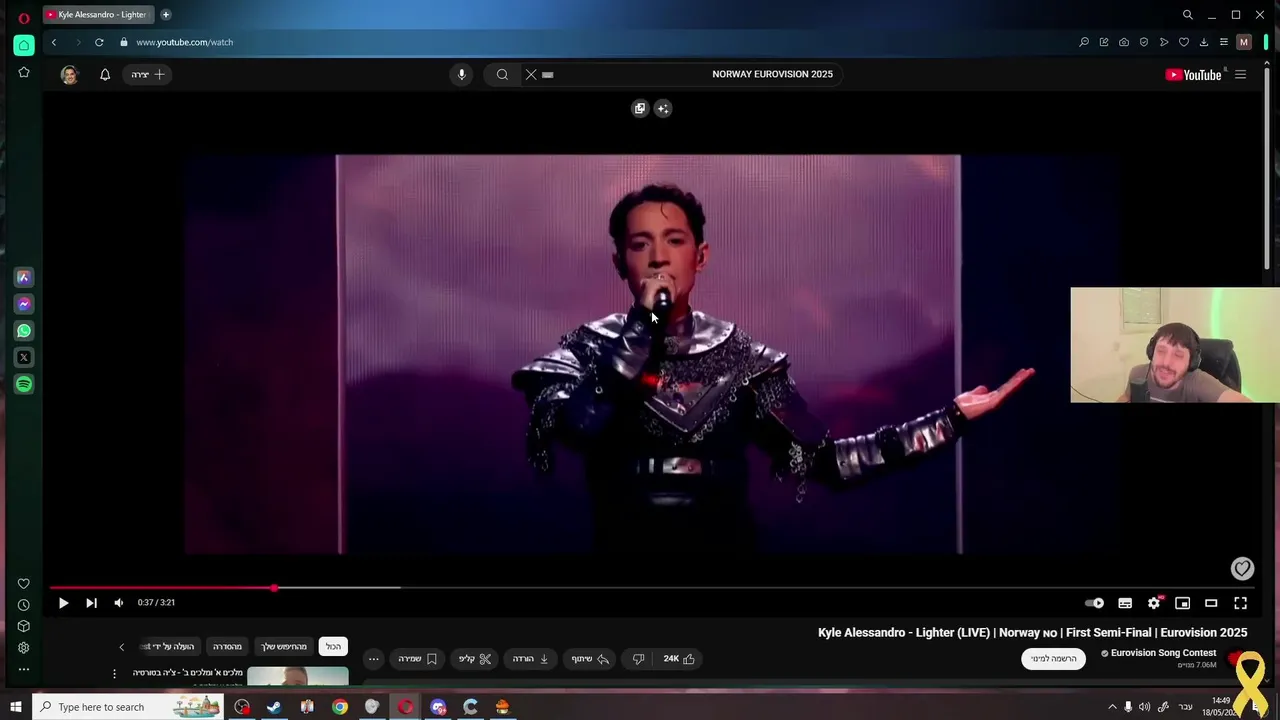The image size is (1280, 720).
Task: Search tabs with magnifier in title bar
Action: coord(1188,15)
